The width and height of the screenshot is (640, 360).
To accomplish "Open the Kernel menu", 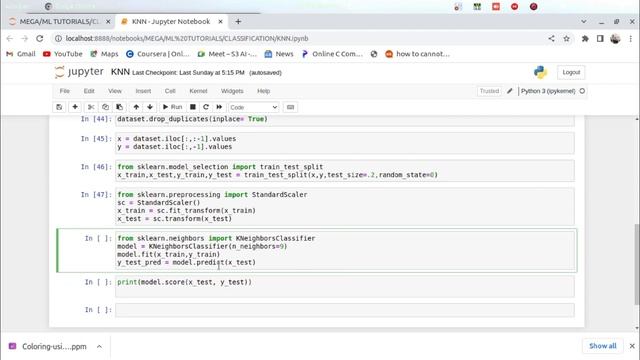I will 198,91.
